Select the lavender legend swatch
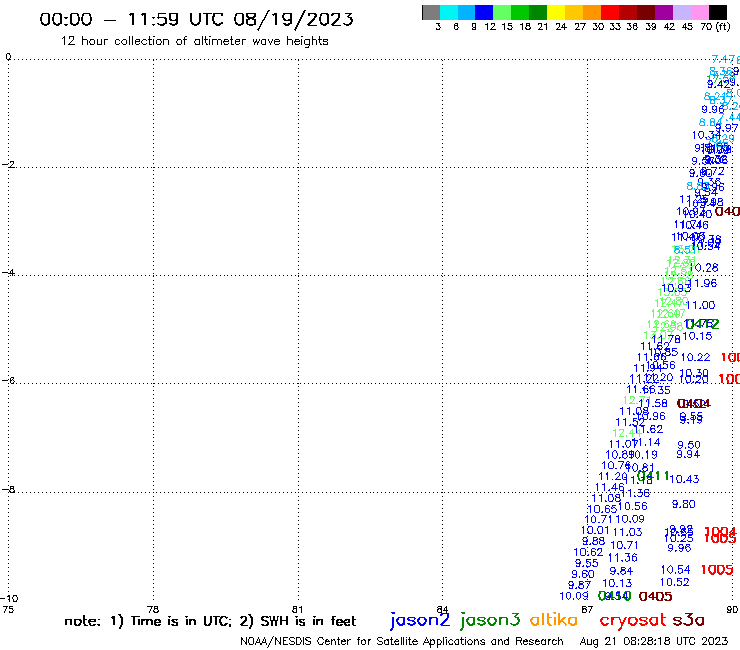Image resolution: width=740 pixels, height=650 pixels. pos(681,12)
